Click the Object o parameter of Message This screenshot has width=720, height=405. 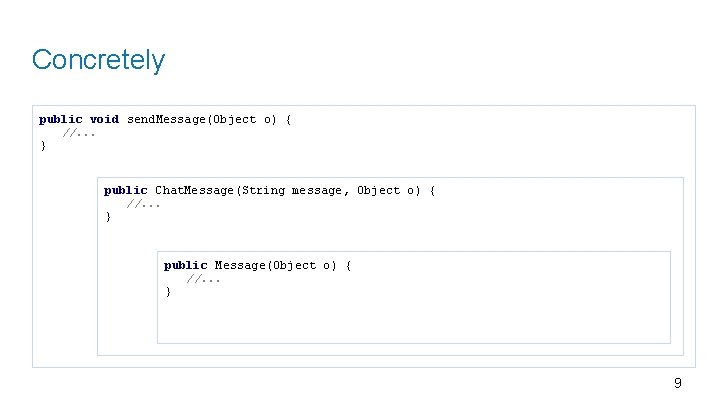point(303,265)
